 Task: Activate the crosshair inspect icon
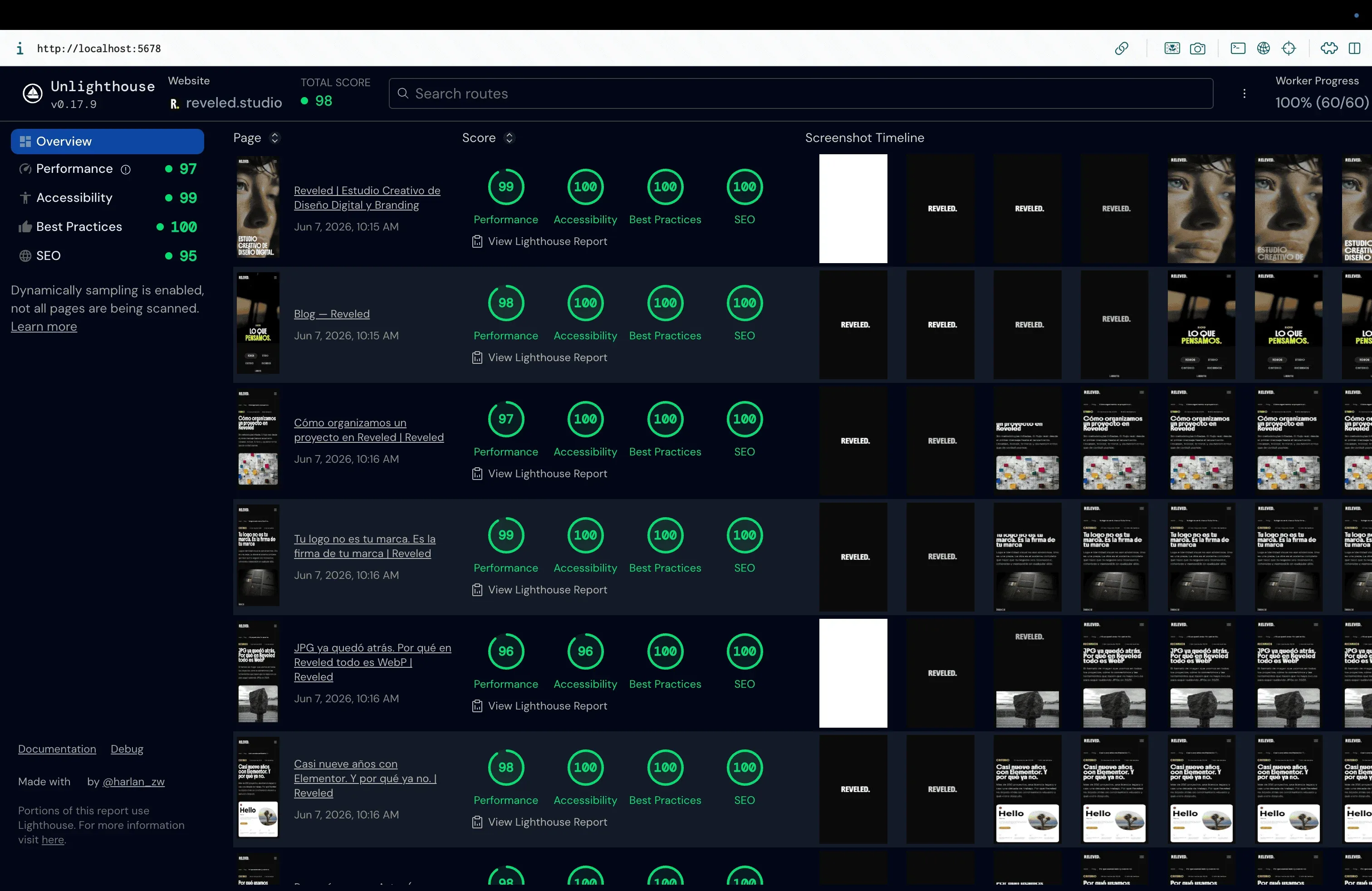[1289, 49]
